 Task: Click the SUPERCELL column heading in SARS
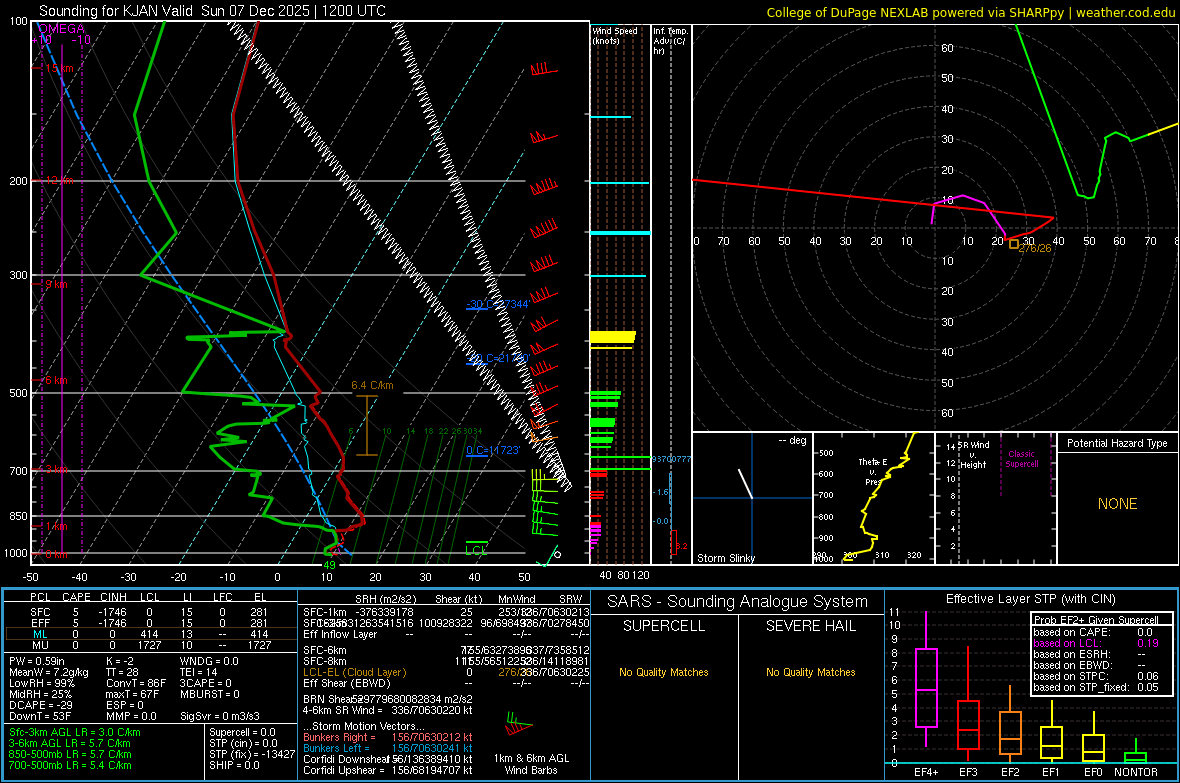coord(664,626)
